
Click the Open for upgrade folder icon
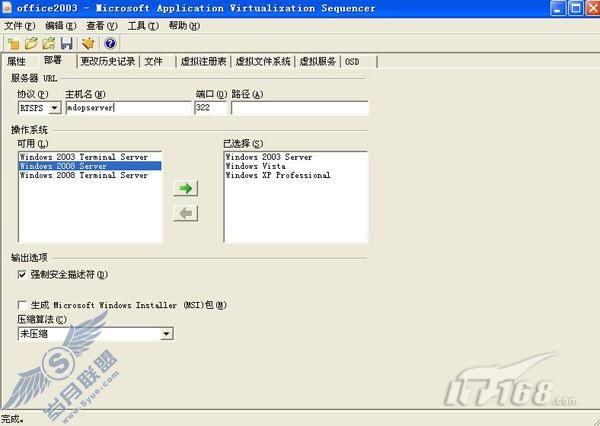click(x=49, y=43)
